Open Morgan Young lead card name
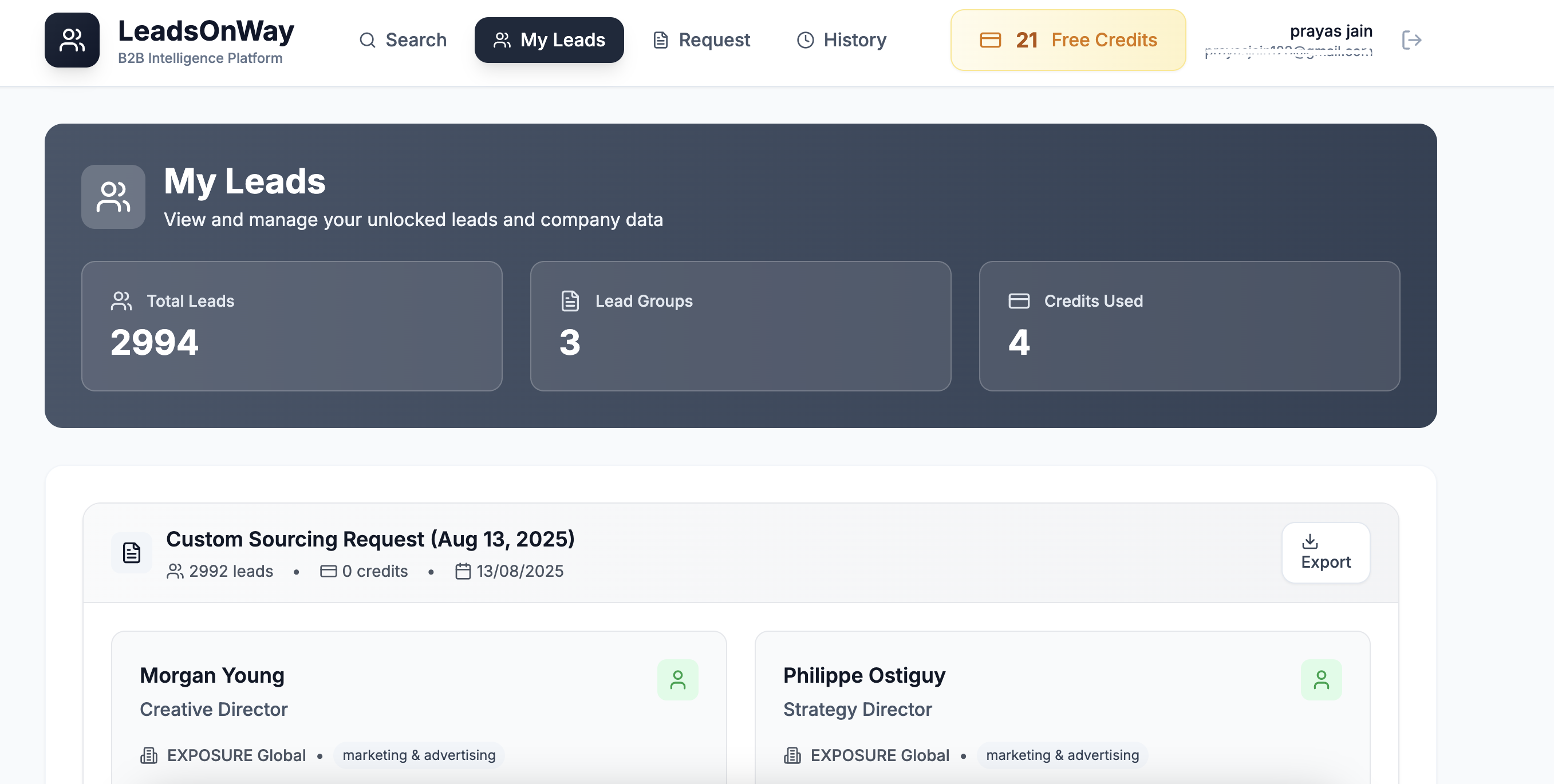 point(212,675)
